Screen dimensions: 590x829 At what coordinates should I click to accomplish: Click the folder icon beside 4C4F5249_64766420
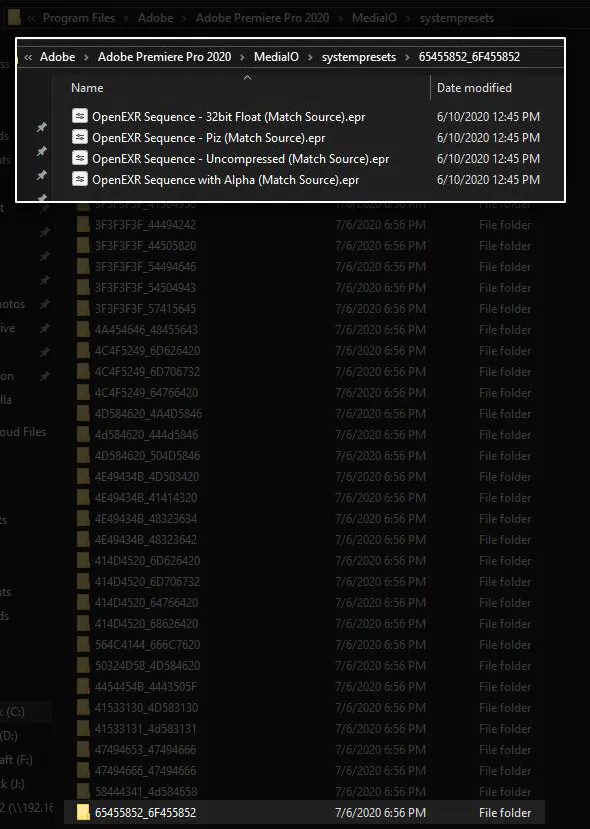83,392
